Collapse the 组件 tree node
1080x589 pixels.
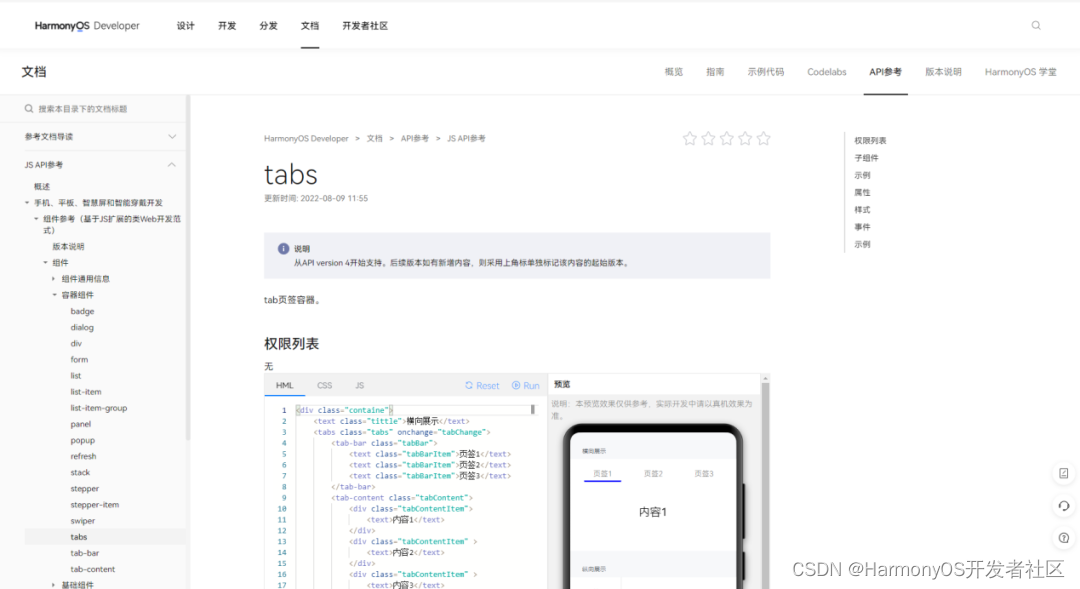[45, 262]
